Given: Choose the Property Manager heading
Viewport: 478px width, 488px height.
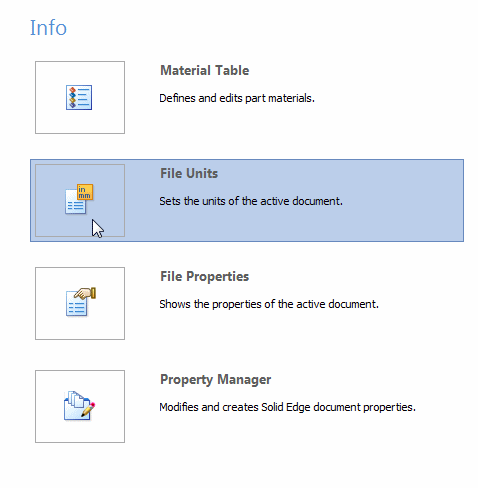Looking at the screenshot, I should coord(216,380).
